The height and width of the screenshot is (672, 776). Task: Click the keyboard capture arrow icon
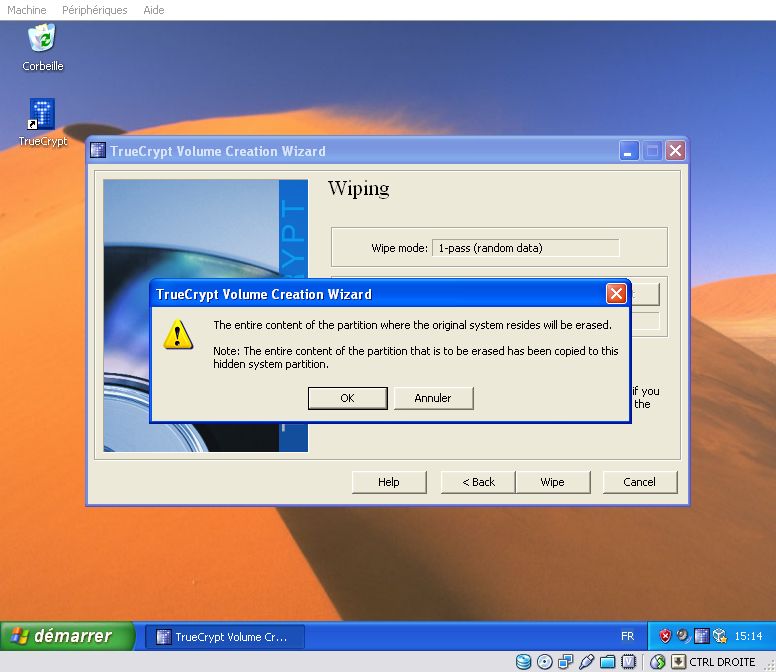click(678, 662)
